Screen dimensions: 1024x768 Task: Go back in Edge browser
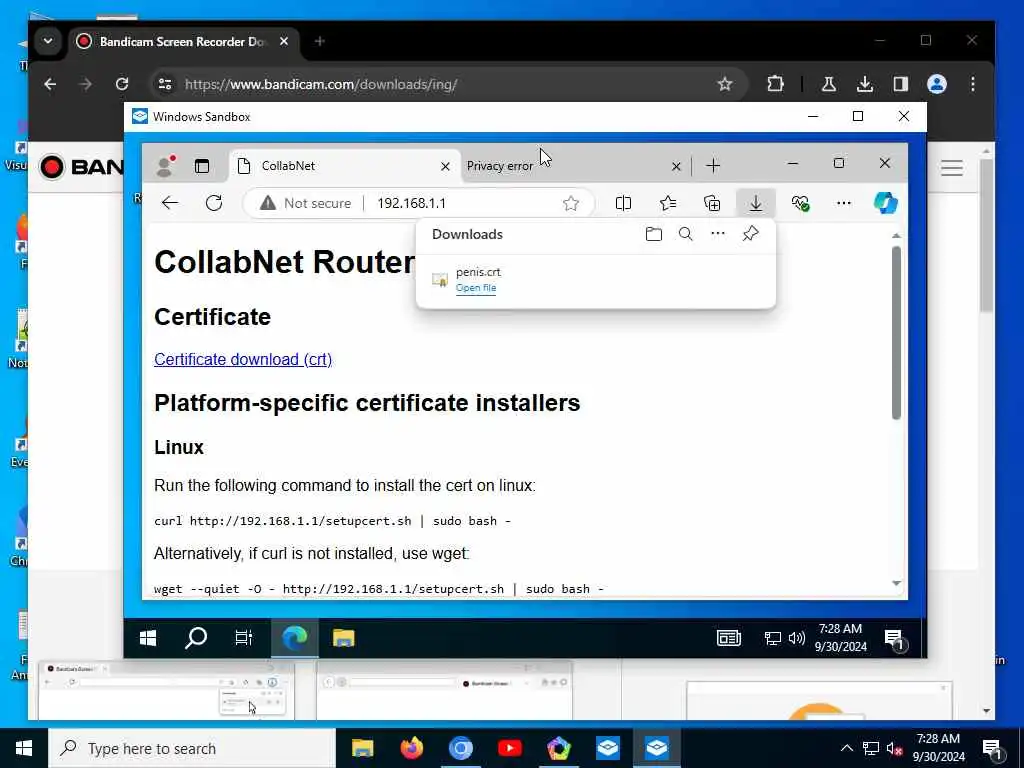[170, 203]
